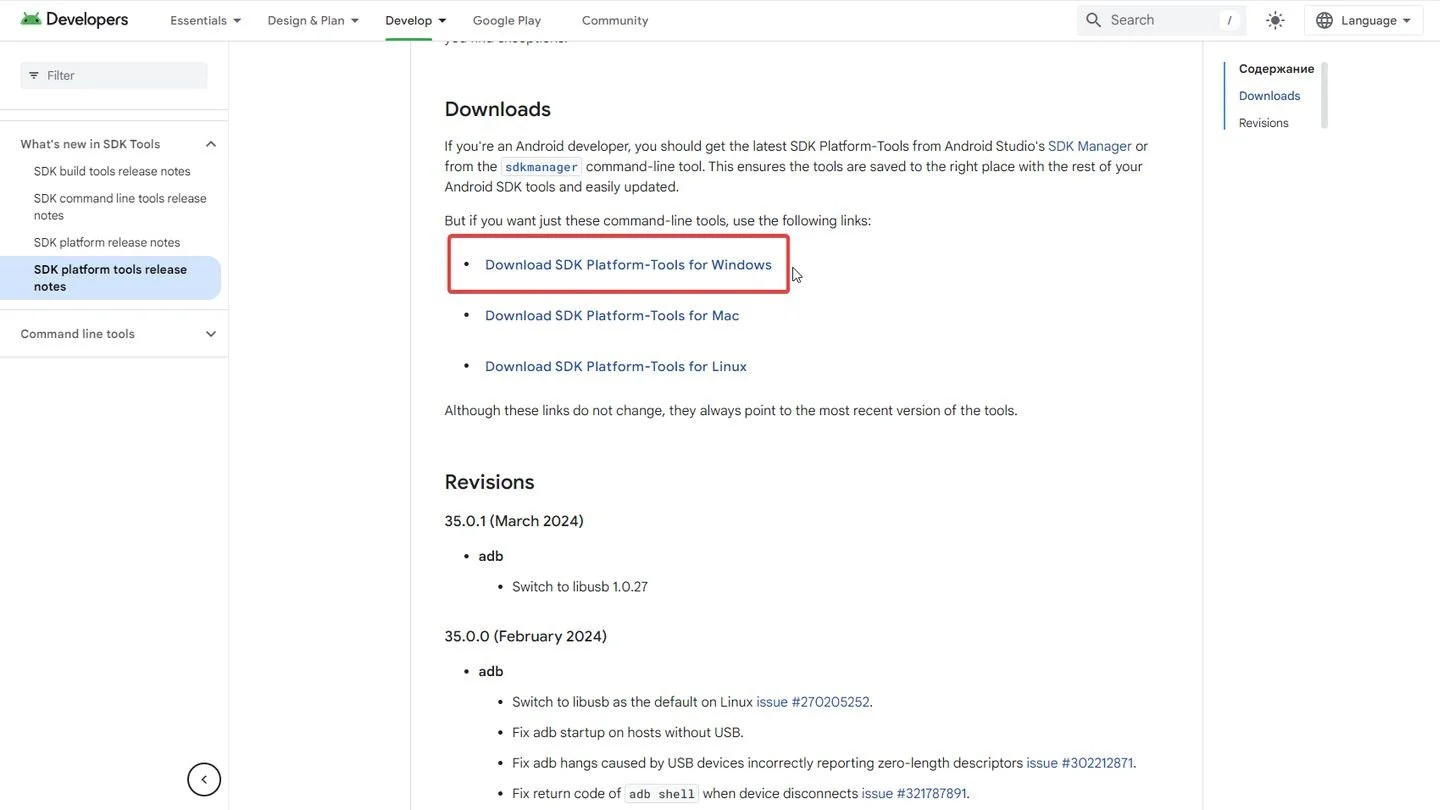Click 'Fix adb startup on hosts without USB' text
The image size is (1440, 810).
pos(628,733)
